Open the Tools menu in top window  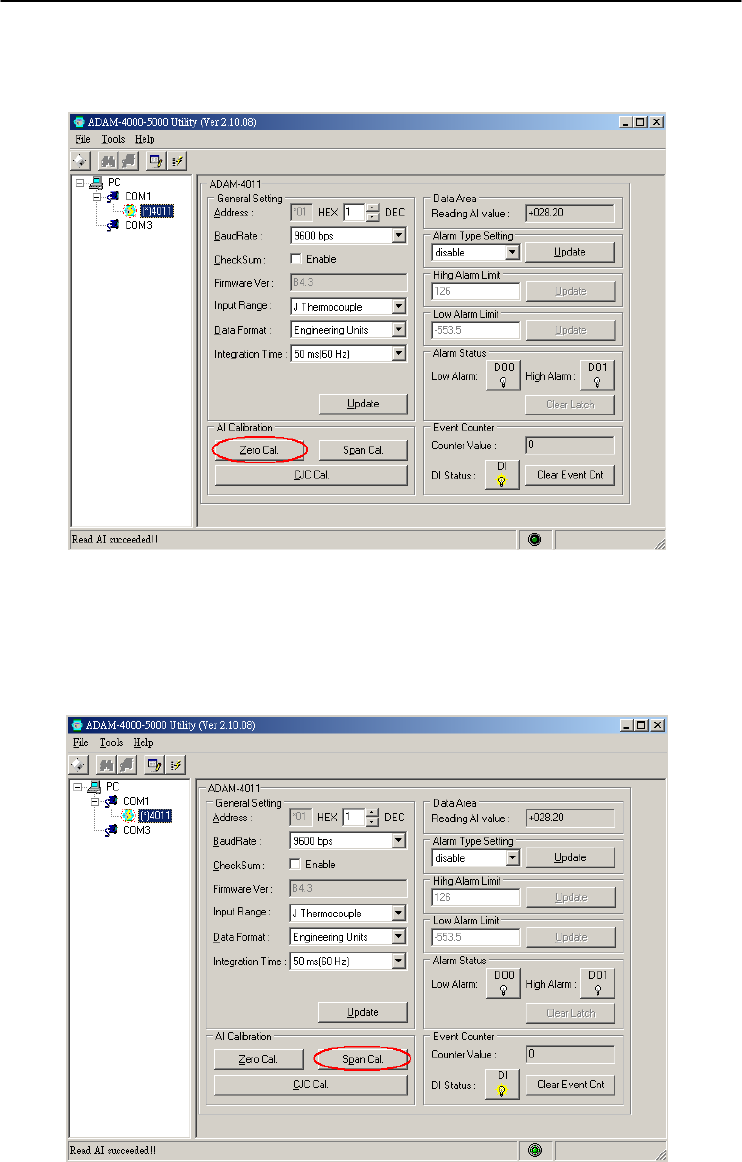coord(113,139)
